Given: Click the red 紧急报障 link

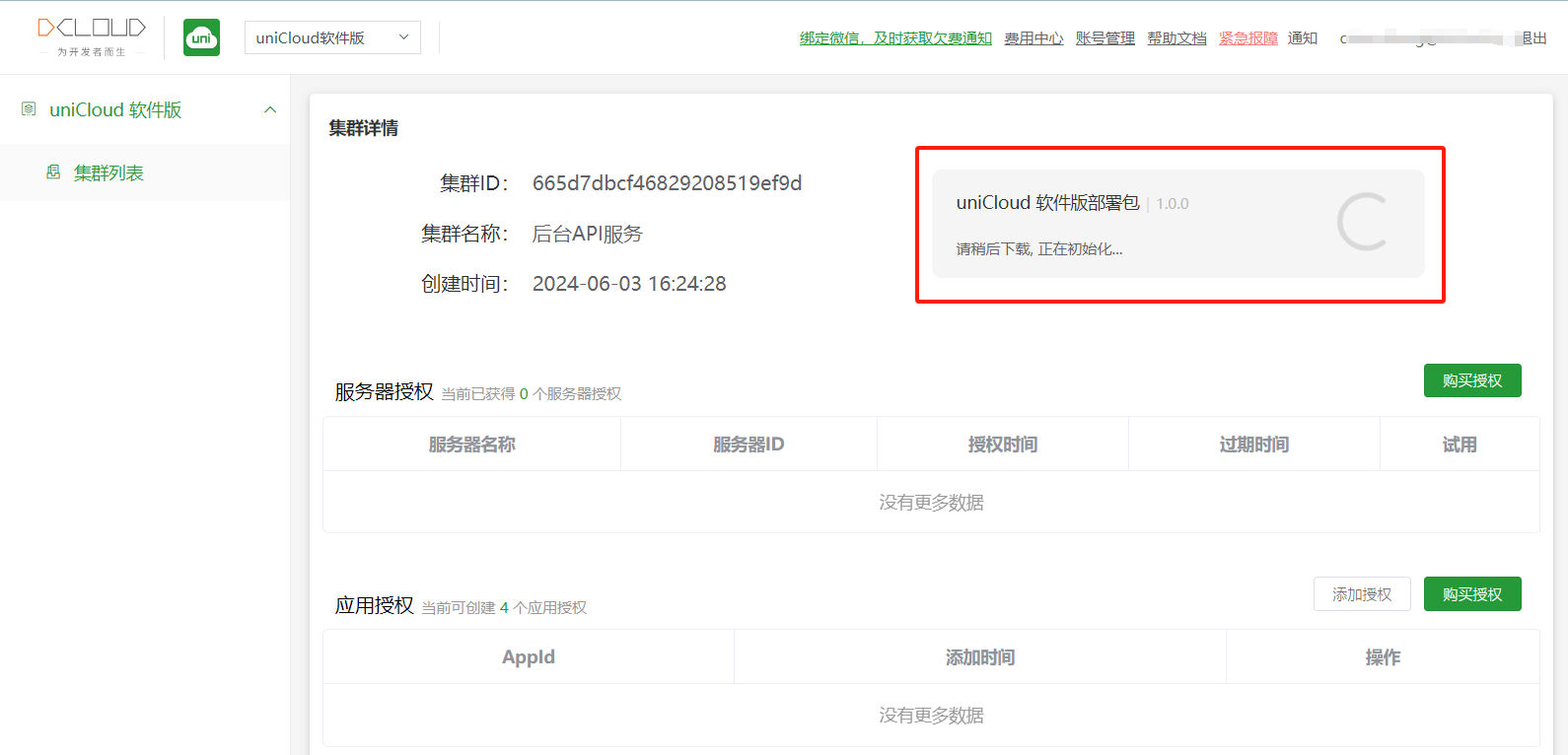Looking at the screenshot, I should [x=1247, y=38].
